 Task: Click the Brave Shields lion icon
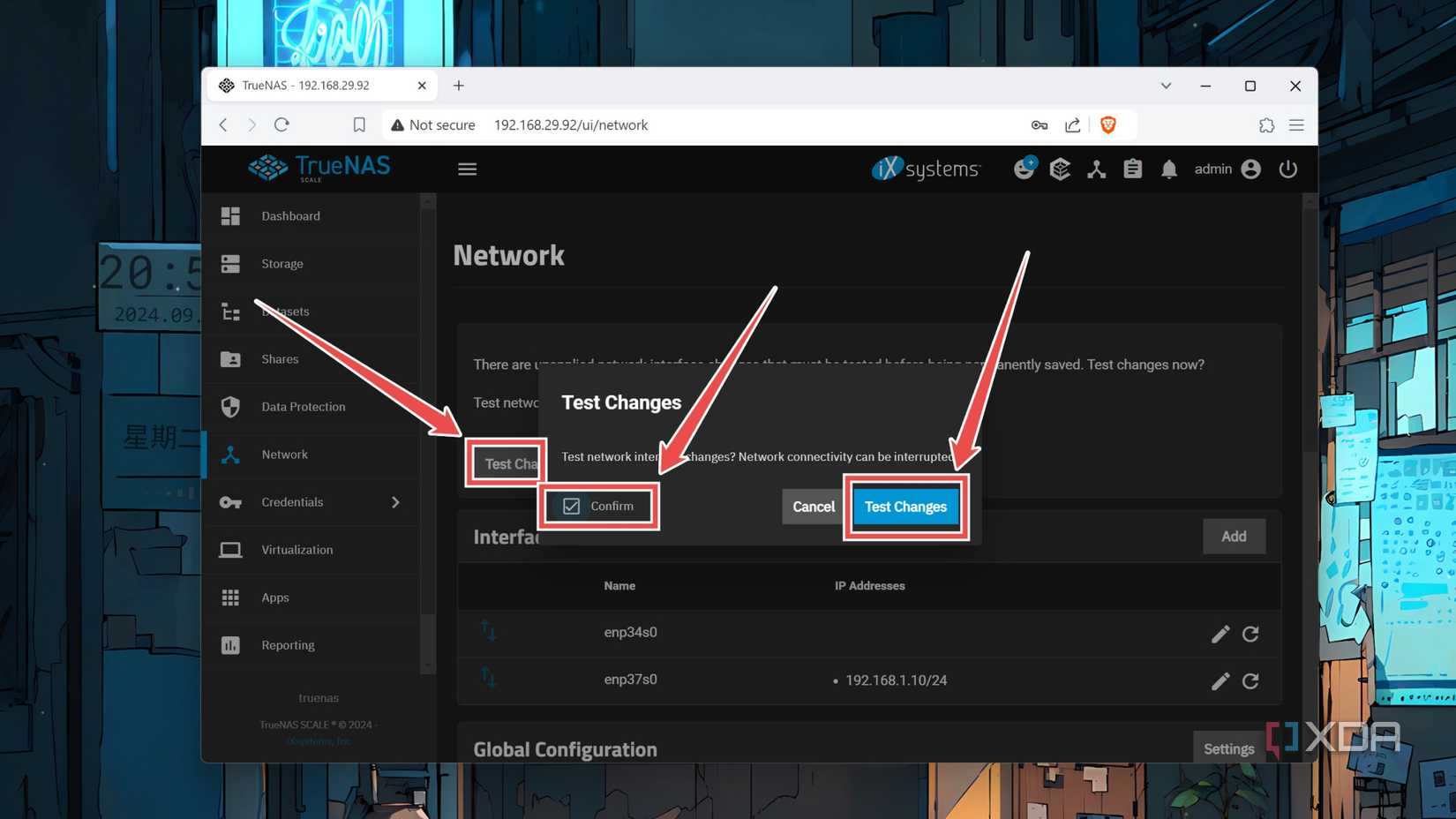(x=1108, y=124)
